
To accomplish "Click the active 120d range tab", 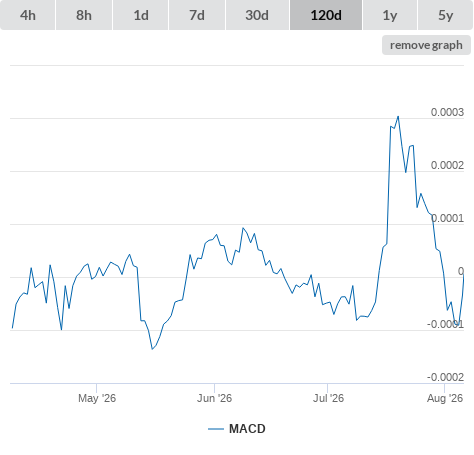I will 326,15.
